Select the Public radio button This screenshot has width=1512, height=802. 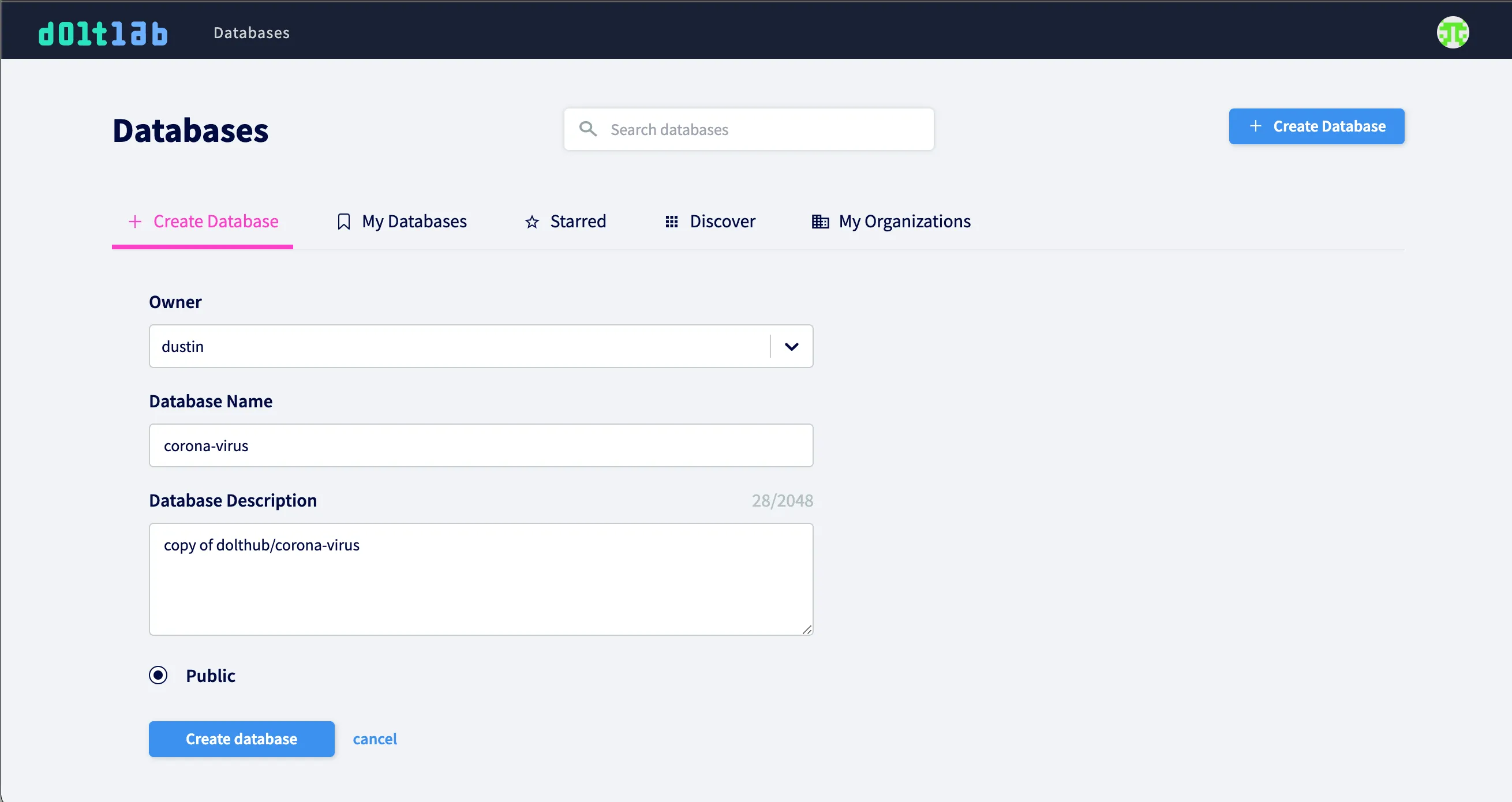(158, 675)
